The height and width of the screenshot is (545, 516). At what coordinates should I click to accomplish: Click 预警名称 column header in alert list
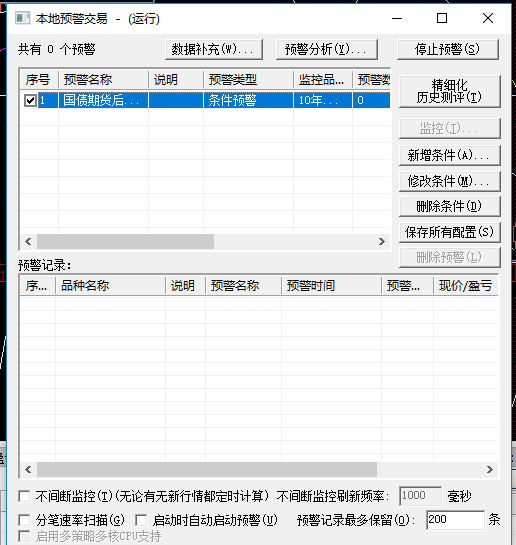click(x=103, y=80)
